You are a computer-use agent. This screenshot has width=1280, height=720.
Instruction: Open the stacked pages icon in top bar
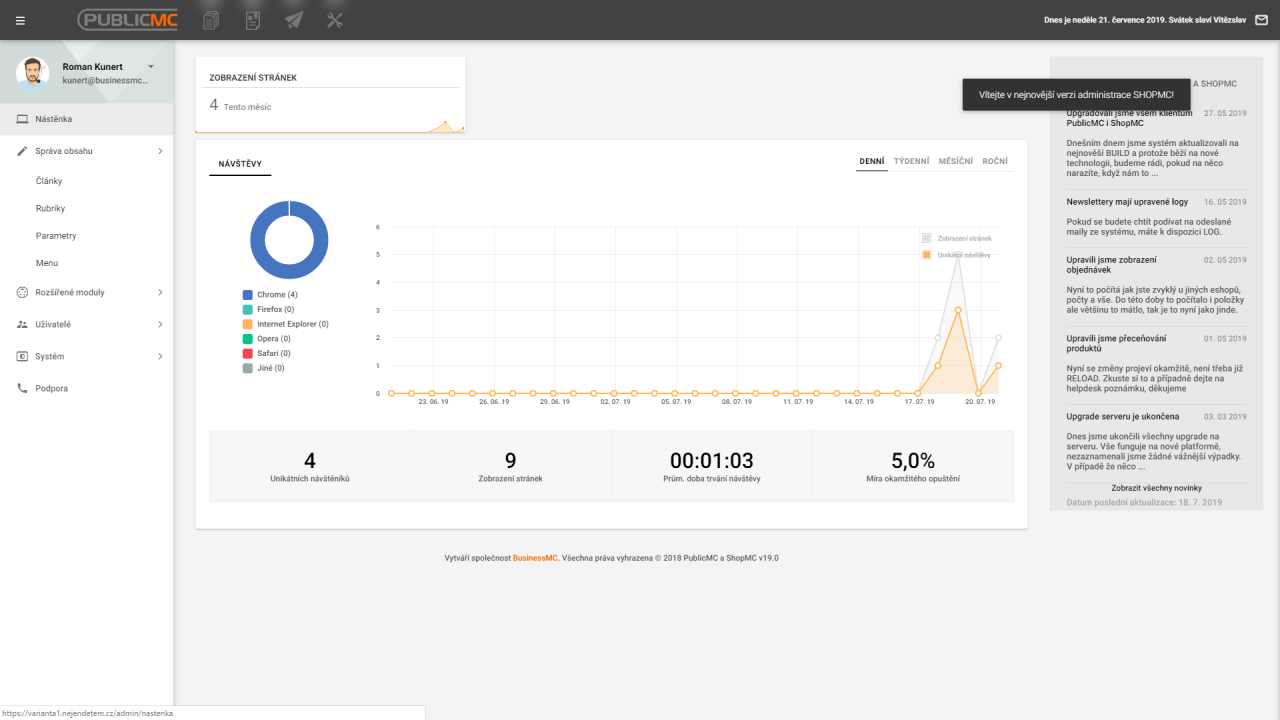210,20
